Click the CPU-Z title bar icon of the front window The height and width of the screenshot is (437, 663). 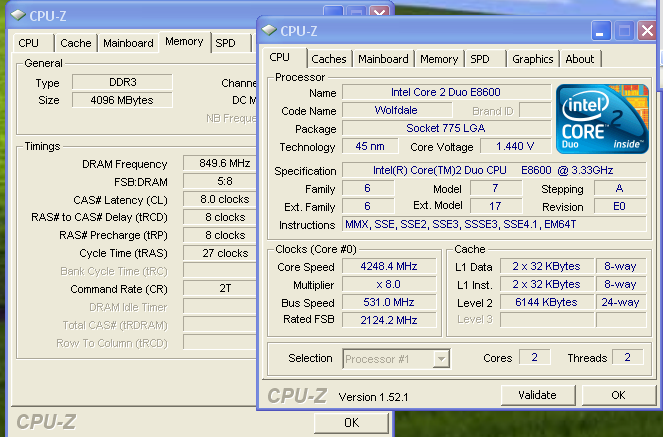[x=268, y=31]
